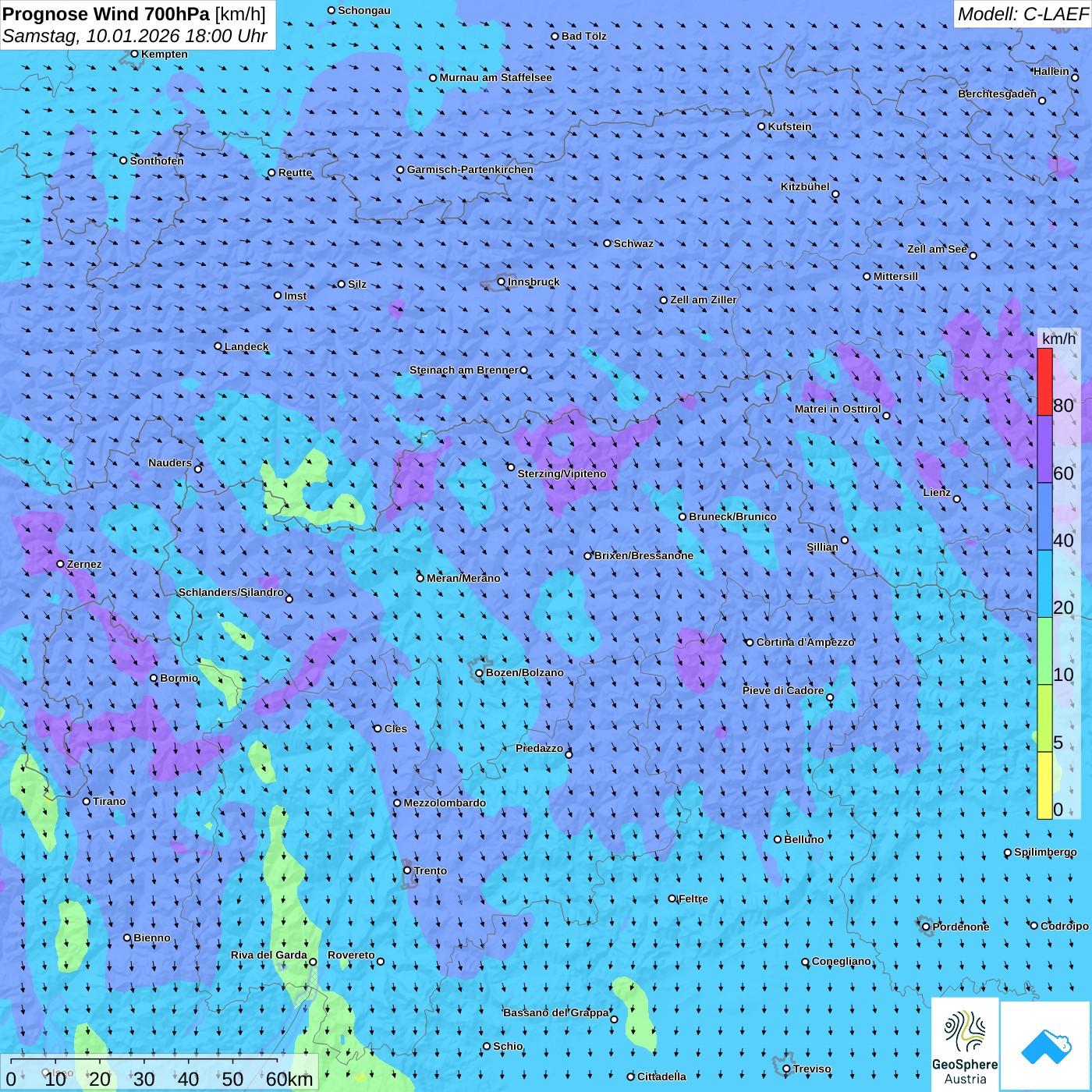Click the 'Steinach am Brenner' label
Image resolution: width=1092 pixels, height=1092 pixels.
(x=464, y=370)
